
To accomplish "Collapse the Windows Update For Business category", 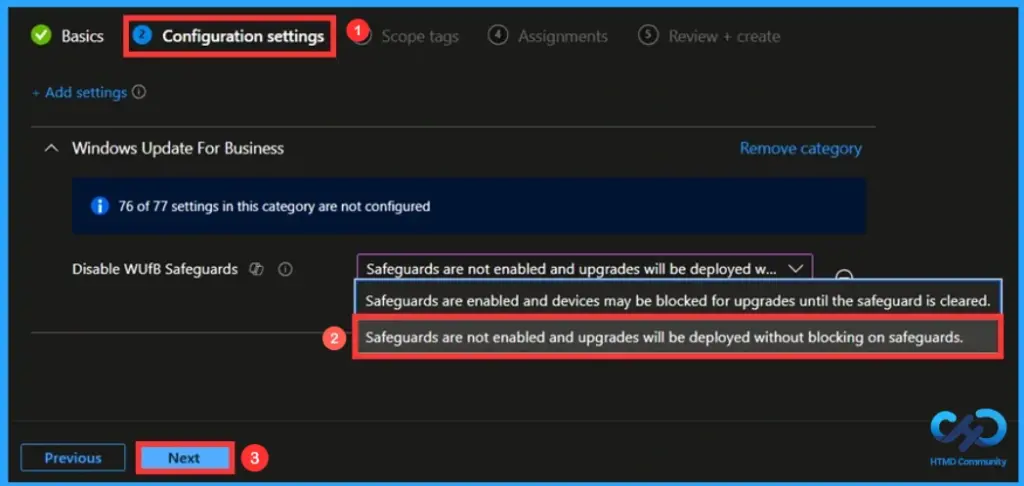I will [x=51, y=149].
